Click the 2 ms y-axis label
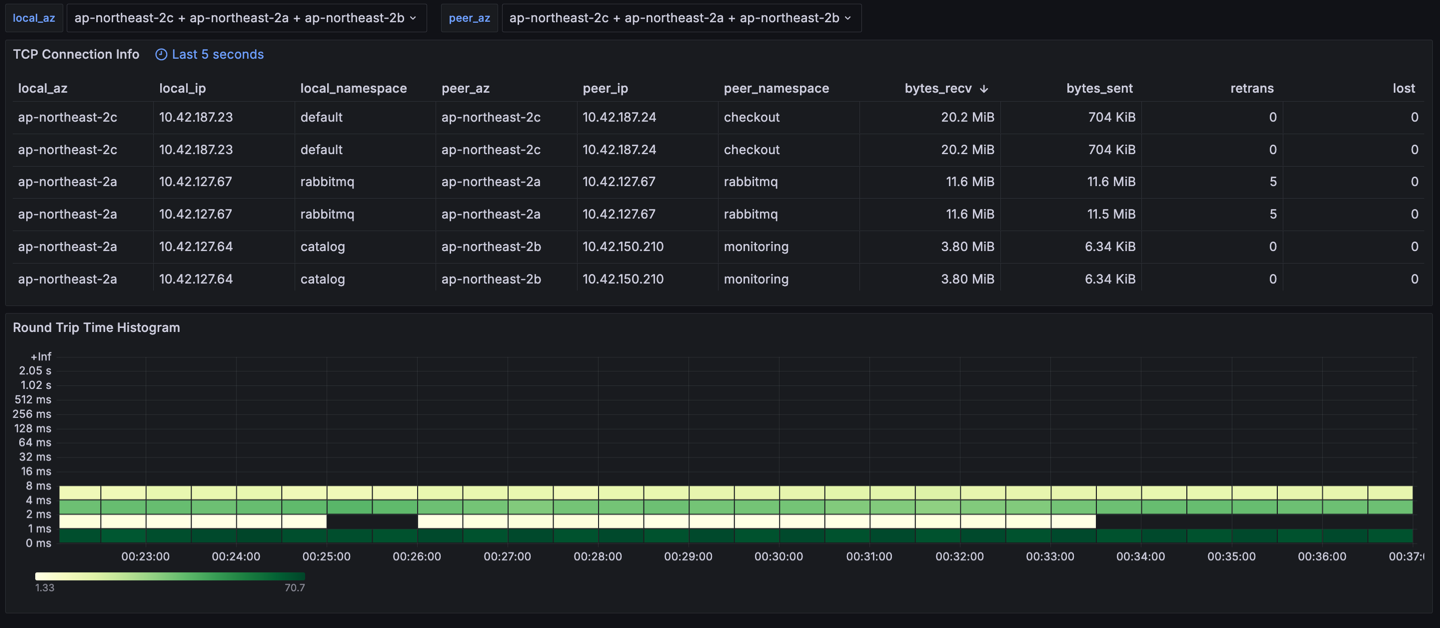The image size is (1440, 628). 39,514
